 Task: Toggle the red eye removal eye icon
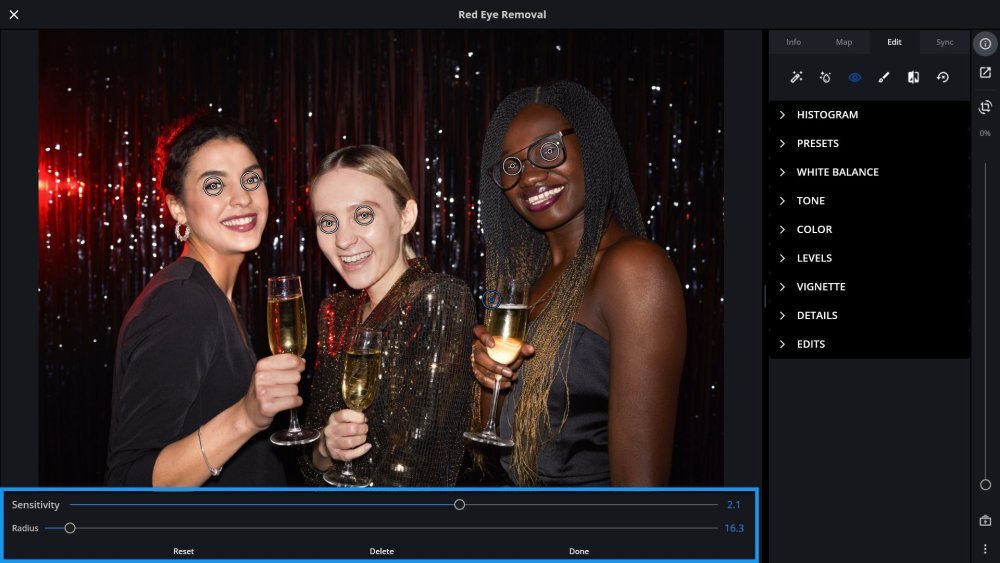[855, 77]
